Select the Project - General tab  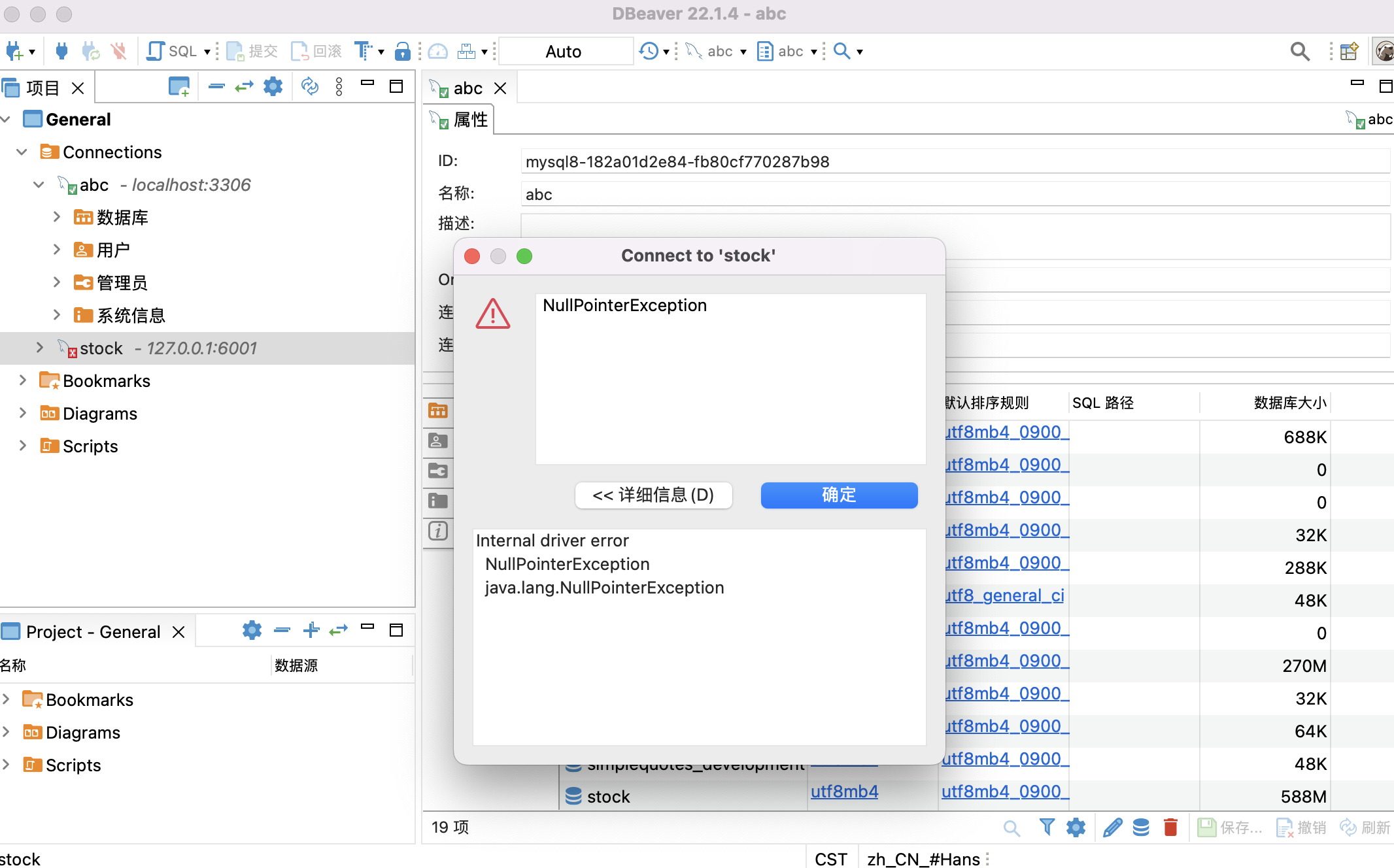pos(93,631)
